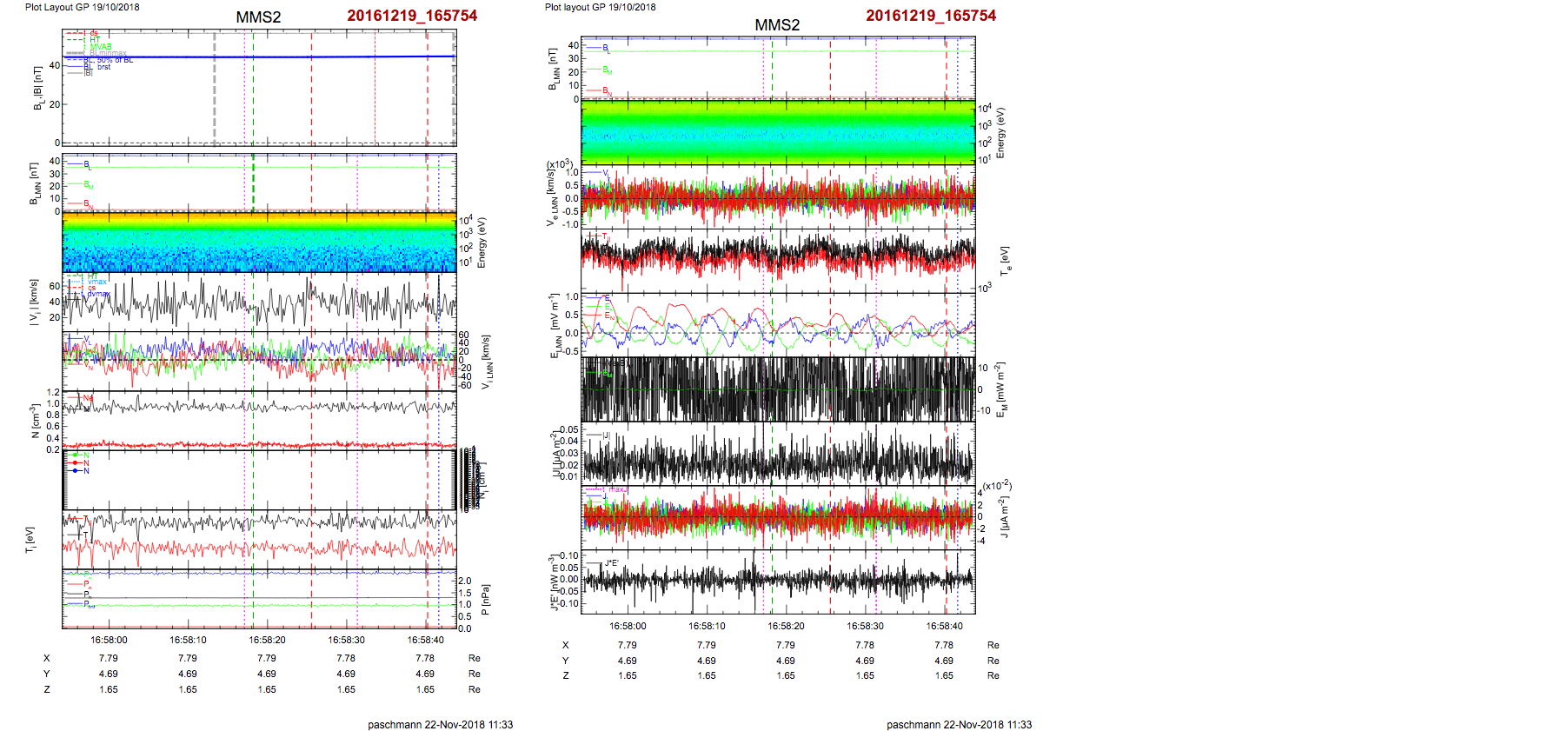Viewport: 1568px width, 731px height.
Task: Click the E LMN electric field panel in right plot
Action: pos(778,324)
